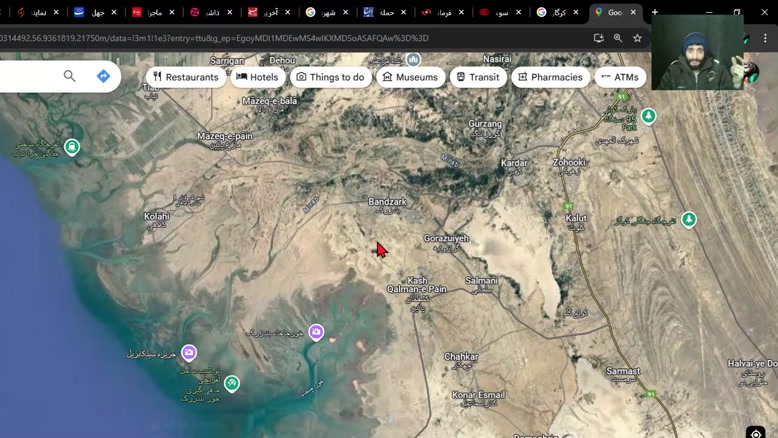Open directions with the blue arrow icon

[x=103, y=76]
